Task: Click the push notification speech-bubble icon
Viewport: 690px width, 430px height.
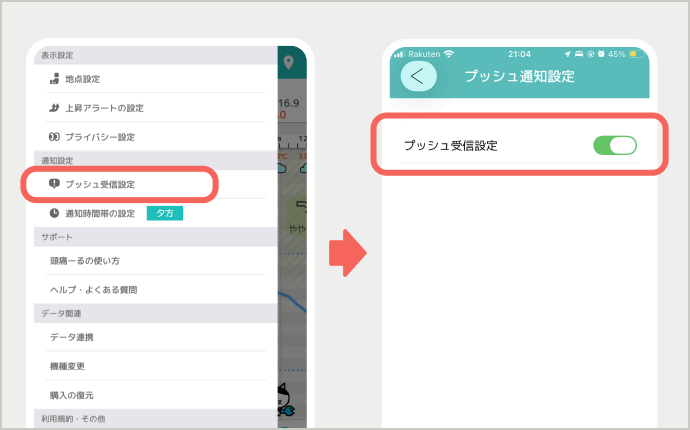Action: click(54, 184)
